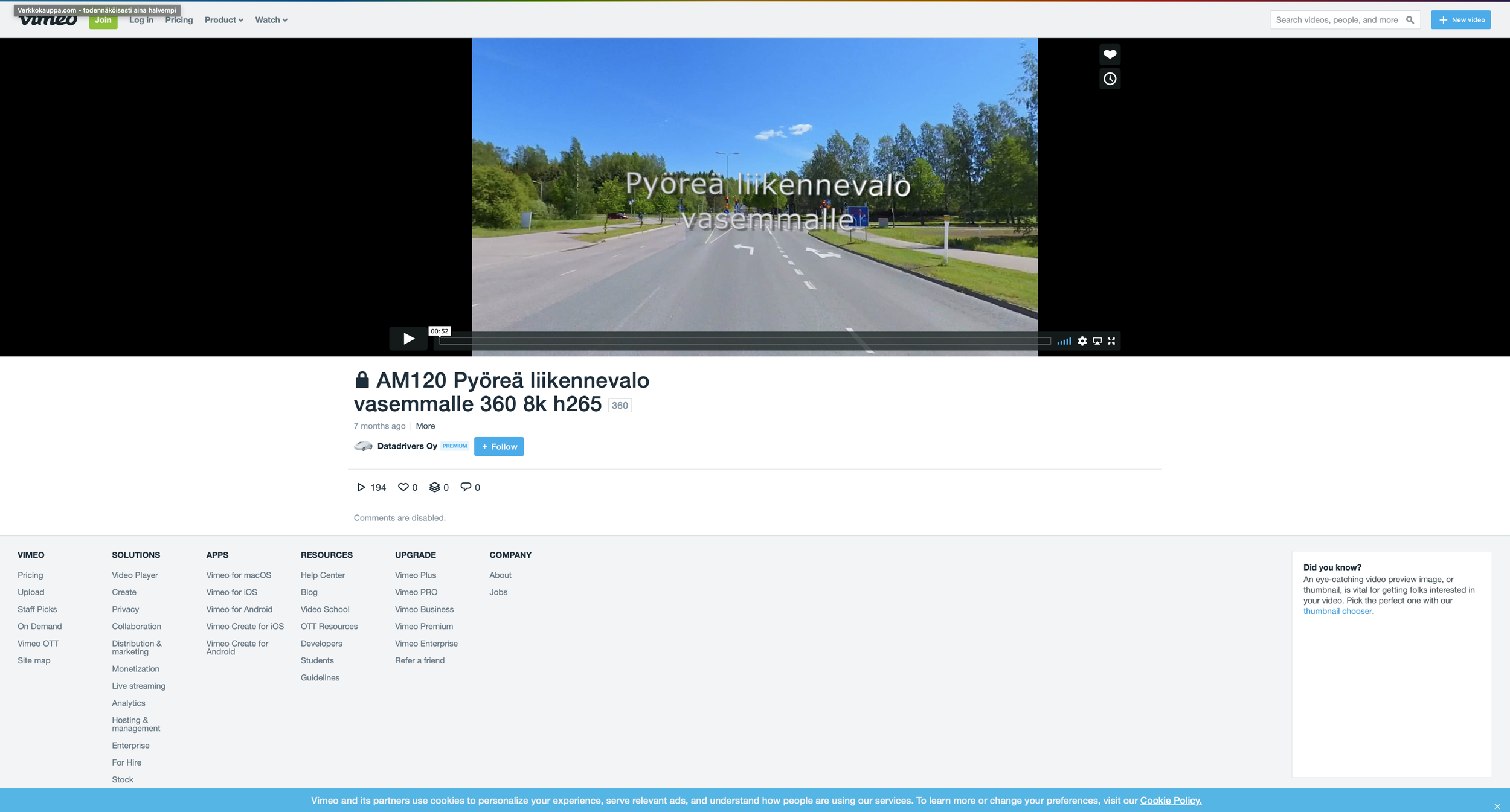Expand the Watch dropdown menu

[x=271, y=20]
